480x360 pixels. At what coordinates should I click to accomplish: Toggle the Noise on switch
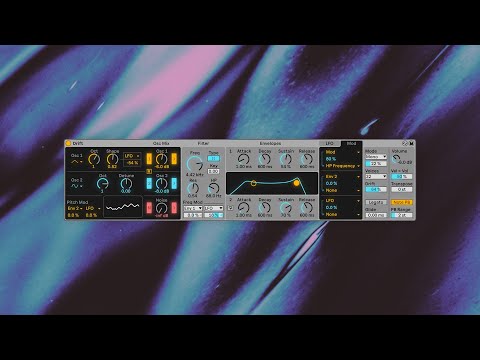point(149,208)
